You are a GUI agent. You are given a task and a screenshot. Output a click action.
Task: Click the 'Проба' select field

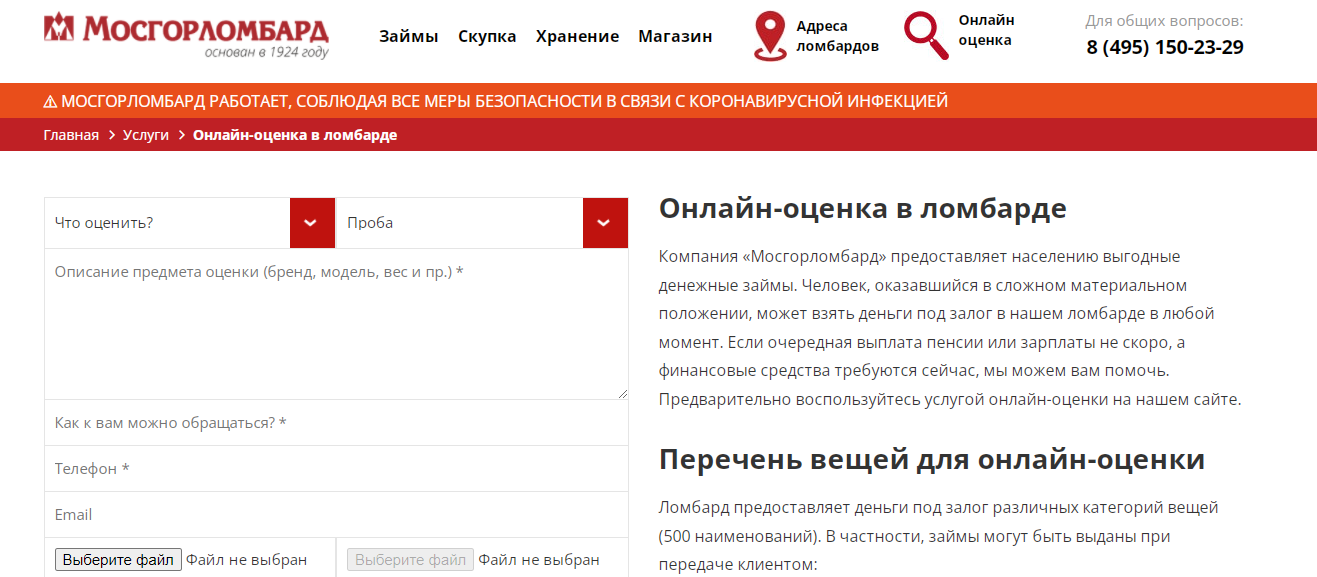coord(482,223)
